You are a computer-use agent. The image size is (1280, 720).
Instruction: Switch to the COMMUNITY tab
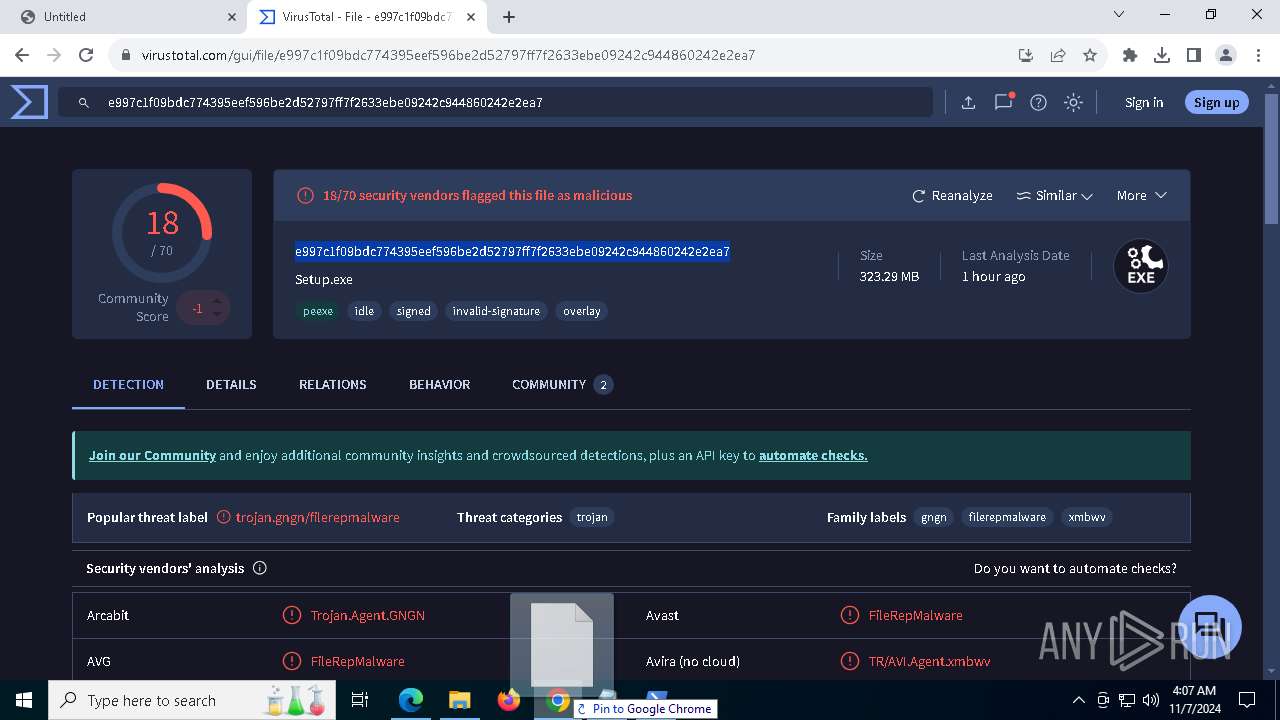point(561,384)
